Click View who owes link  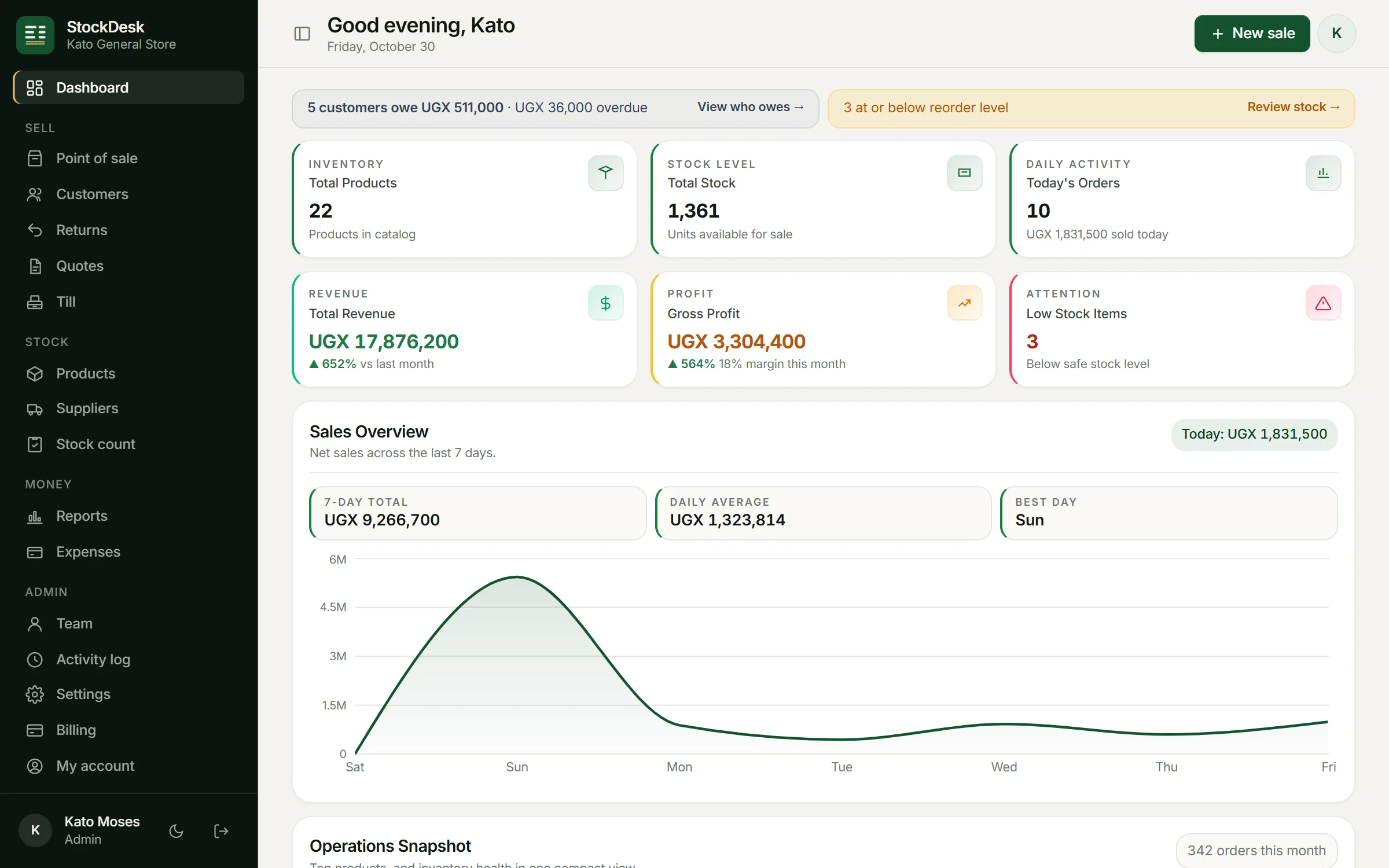click(x=750, y=107)
